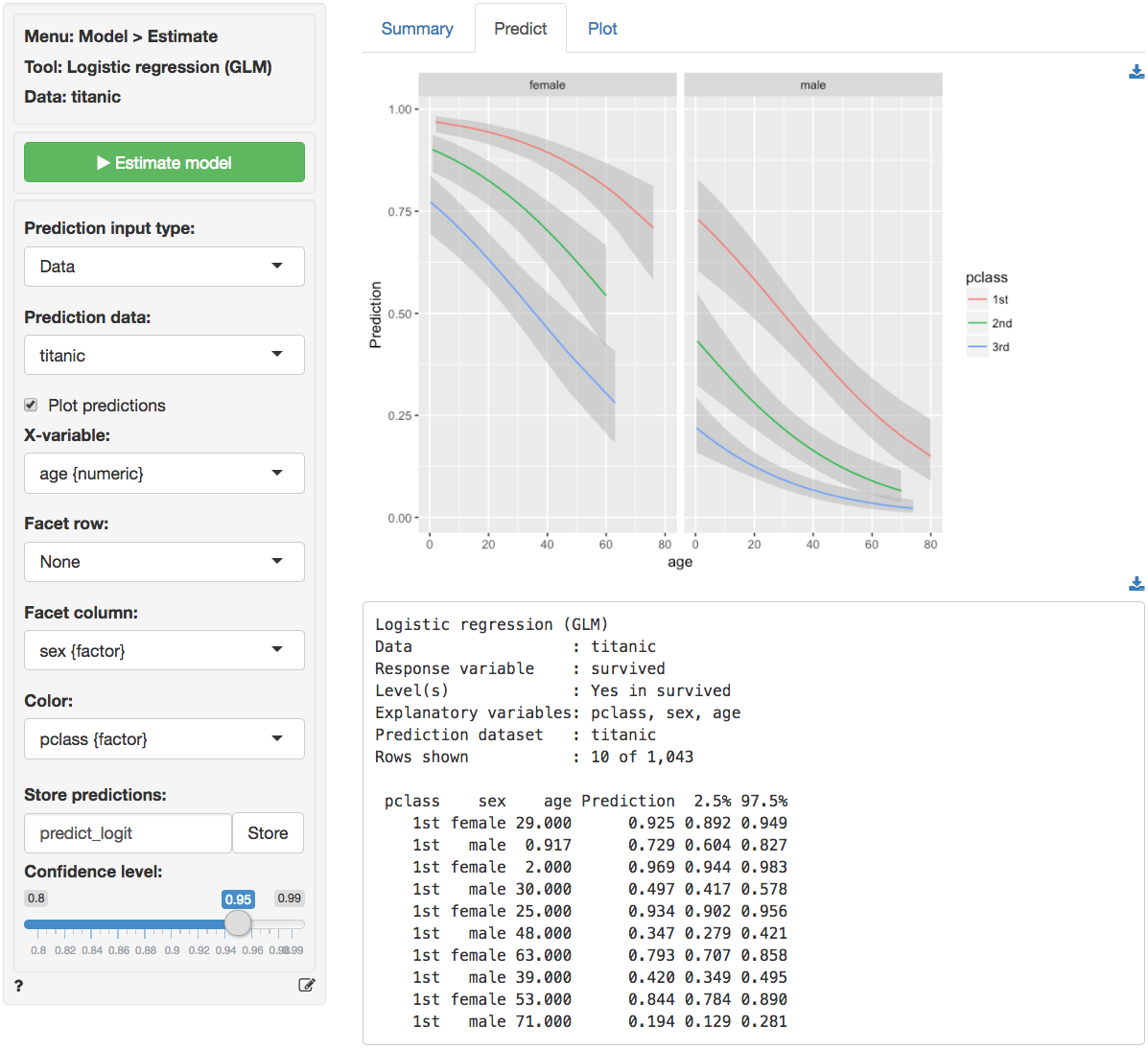
Task: Switch to the Plot tab
Action: click(x=602, y=29)
